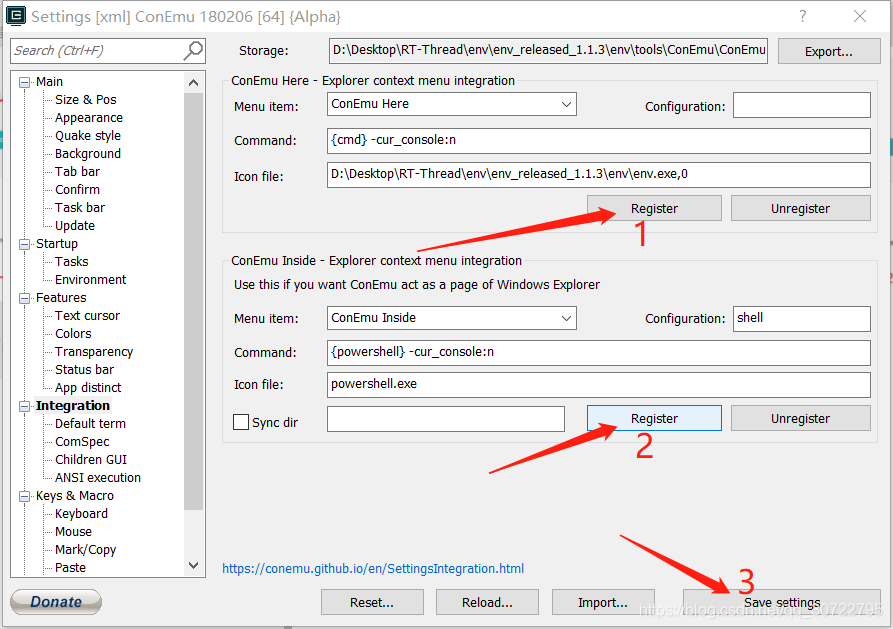893x629 pixels.
Task: Select the Paste settings page
Action: click(70, 568)
